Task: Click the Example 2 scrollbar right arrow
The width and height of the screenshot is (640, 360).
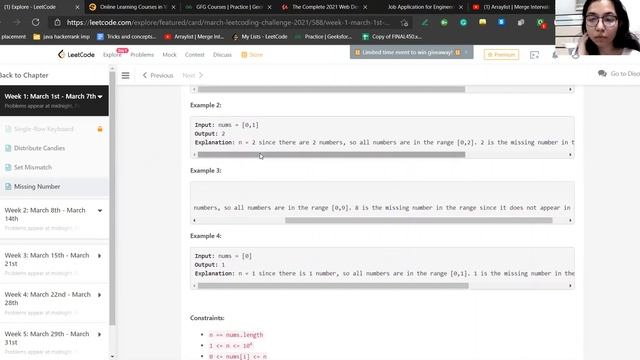Action: point(570,155)
